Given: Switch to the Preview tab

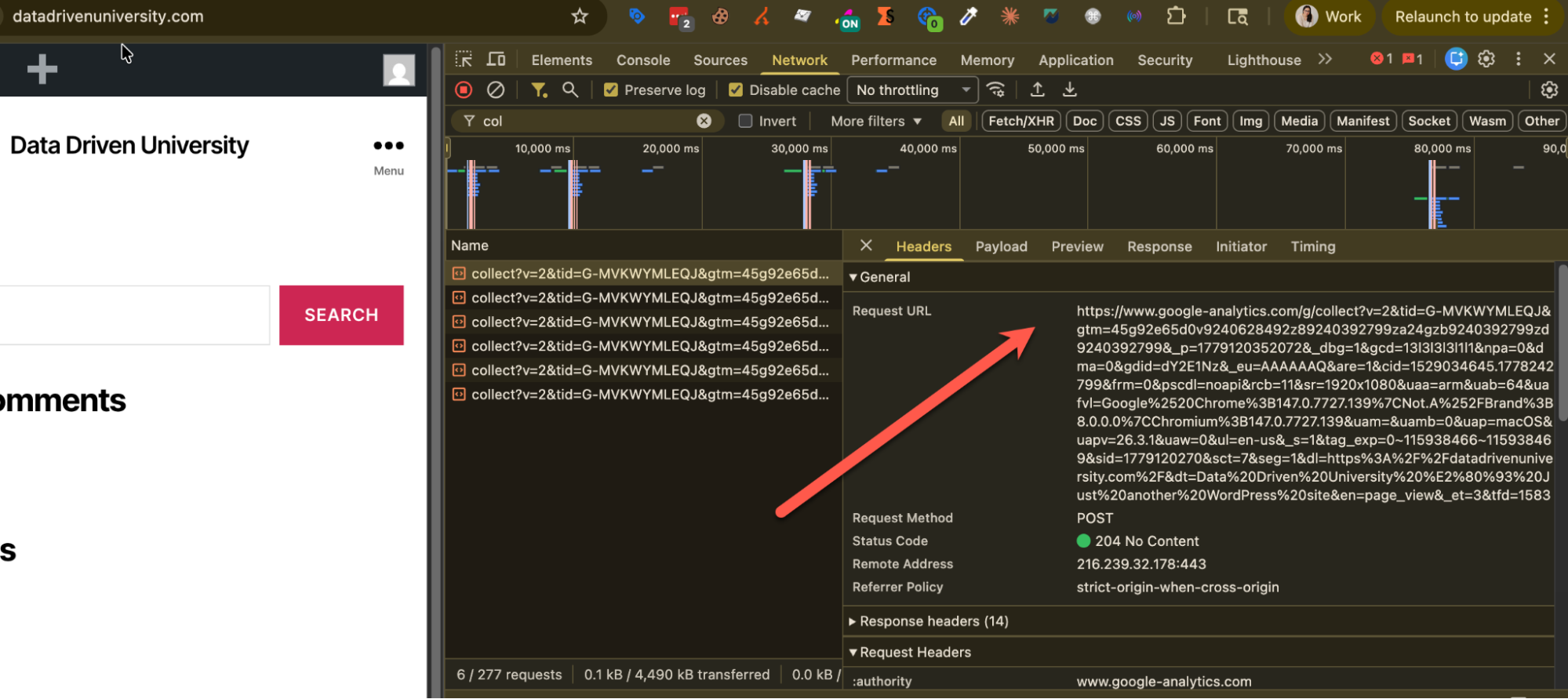Looking at the screenshot, I should [x=1077, y=246].
